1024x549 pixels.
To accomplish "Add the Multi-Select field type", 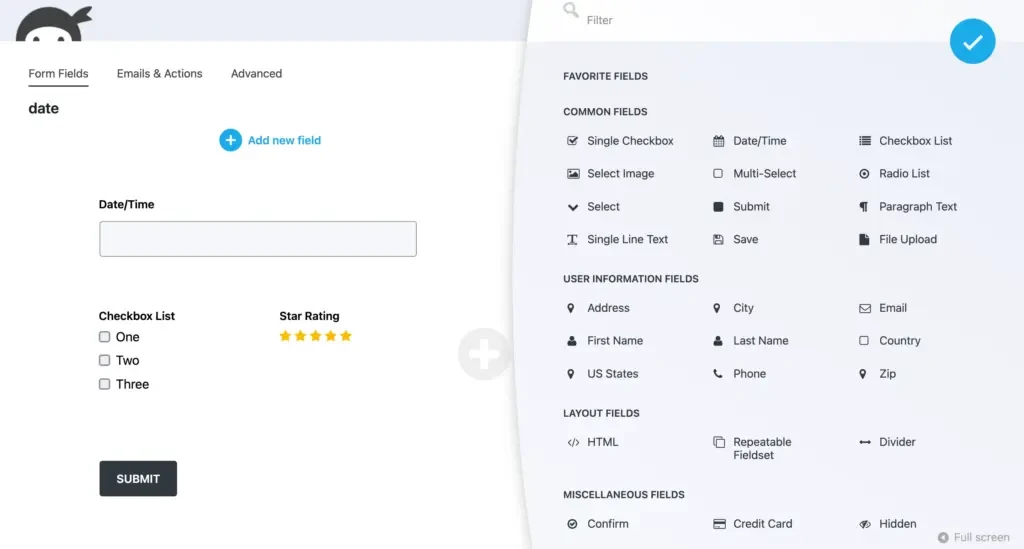I will [x=764, y=174].
